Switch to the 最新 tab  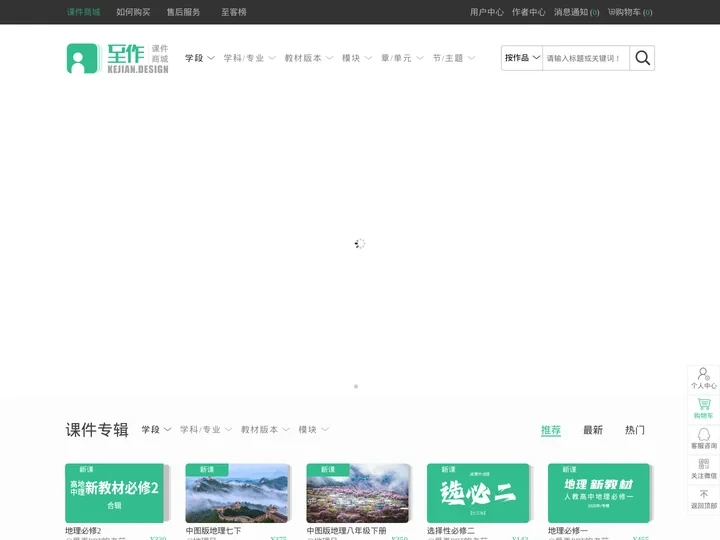pos(593,430)
